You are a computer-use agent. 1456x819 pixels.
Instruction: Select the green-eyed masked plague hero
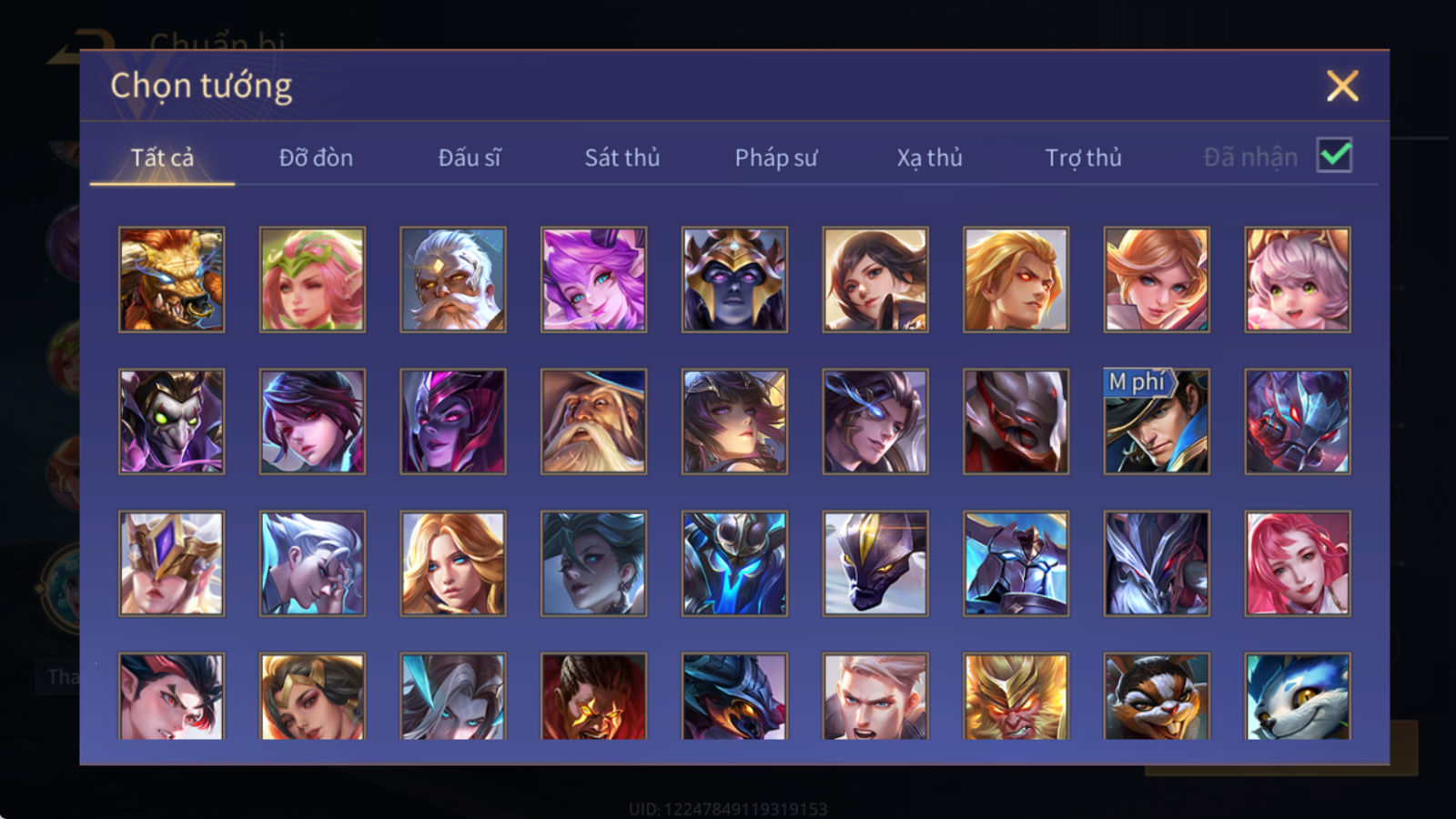[171, 421]
